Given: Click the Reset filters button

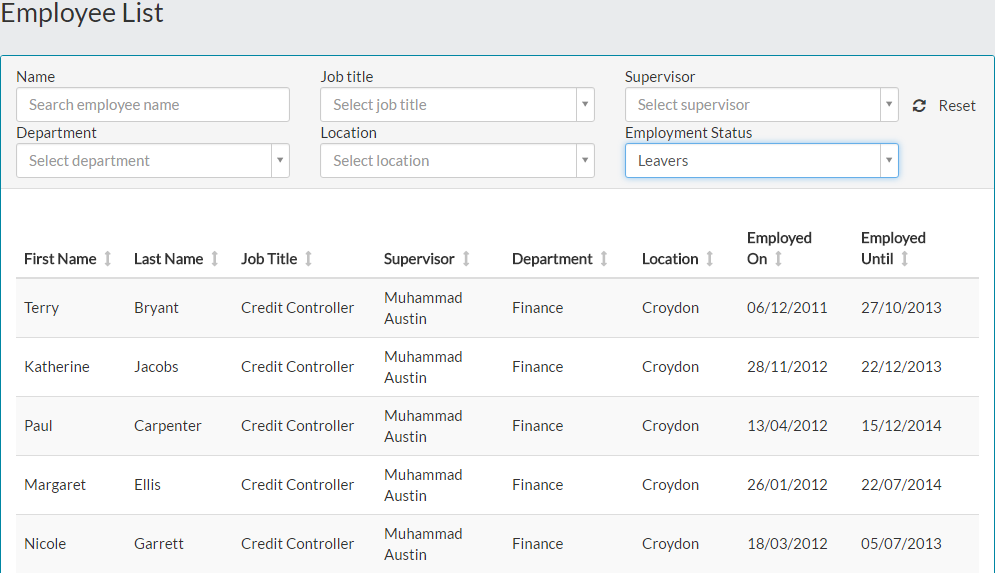Looking at the screenshot, I should pos(944,105).
